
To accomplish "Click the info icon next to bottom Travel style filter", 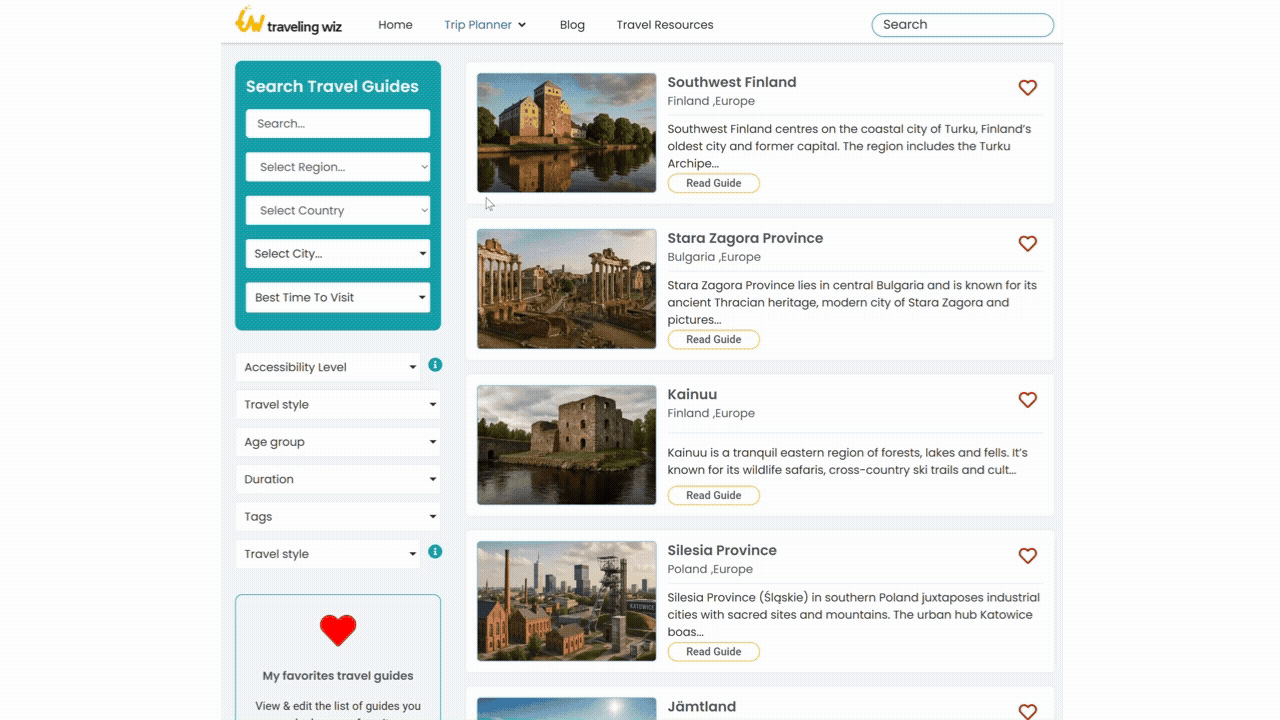I will tap(435, 551).
